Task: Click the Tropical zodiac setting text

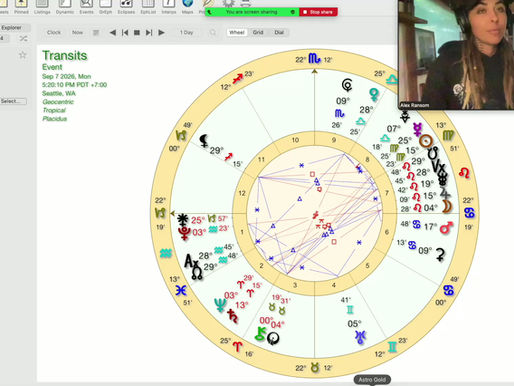Action: (x=54, y=110)
